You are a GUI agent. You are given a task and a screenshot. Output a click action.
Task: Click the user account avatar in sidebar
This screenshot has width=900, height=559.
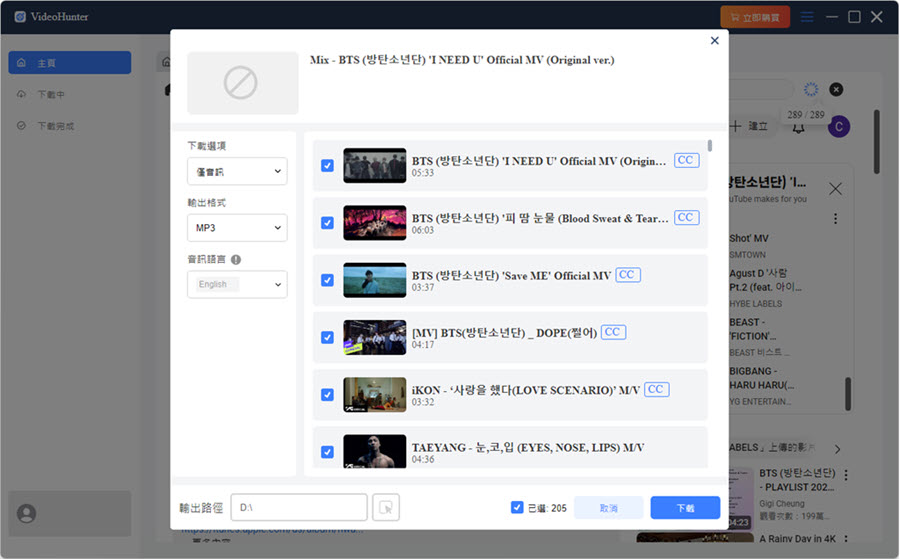pyautogui.click(x=26, y=513)
